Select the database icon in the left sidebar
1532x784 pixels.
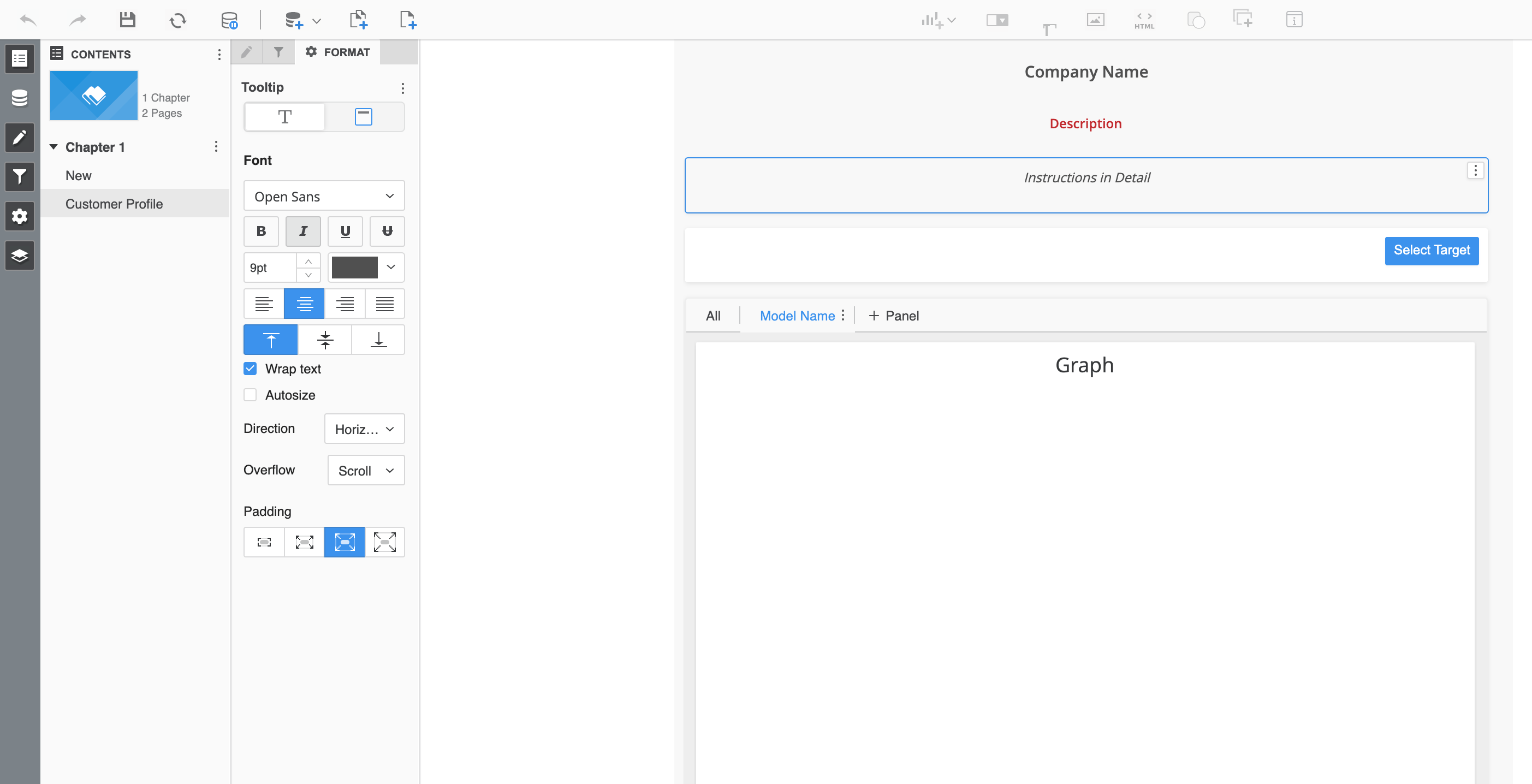(x=20, y=98)
